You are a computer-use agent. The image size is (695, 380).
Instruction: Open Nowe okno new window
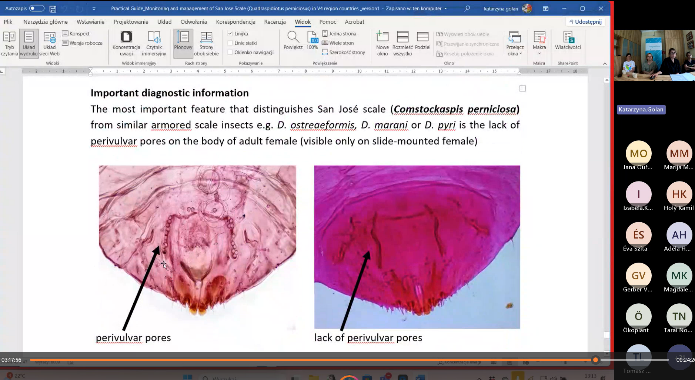382,43
